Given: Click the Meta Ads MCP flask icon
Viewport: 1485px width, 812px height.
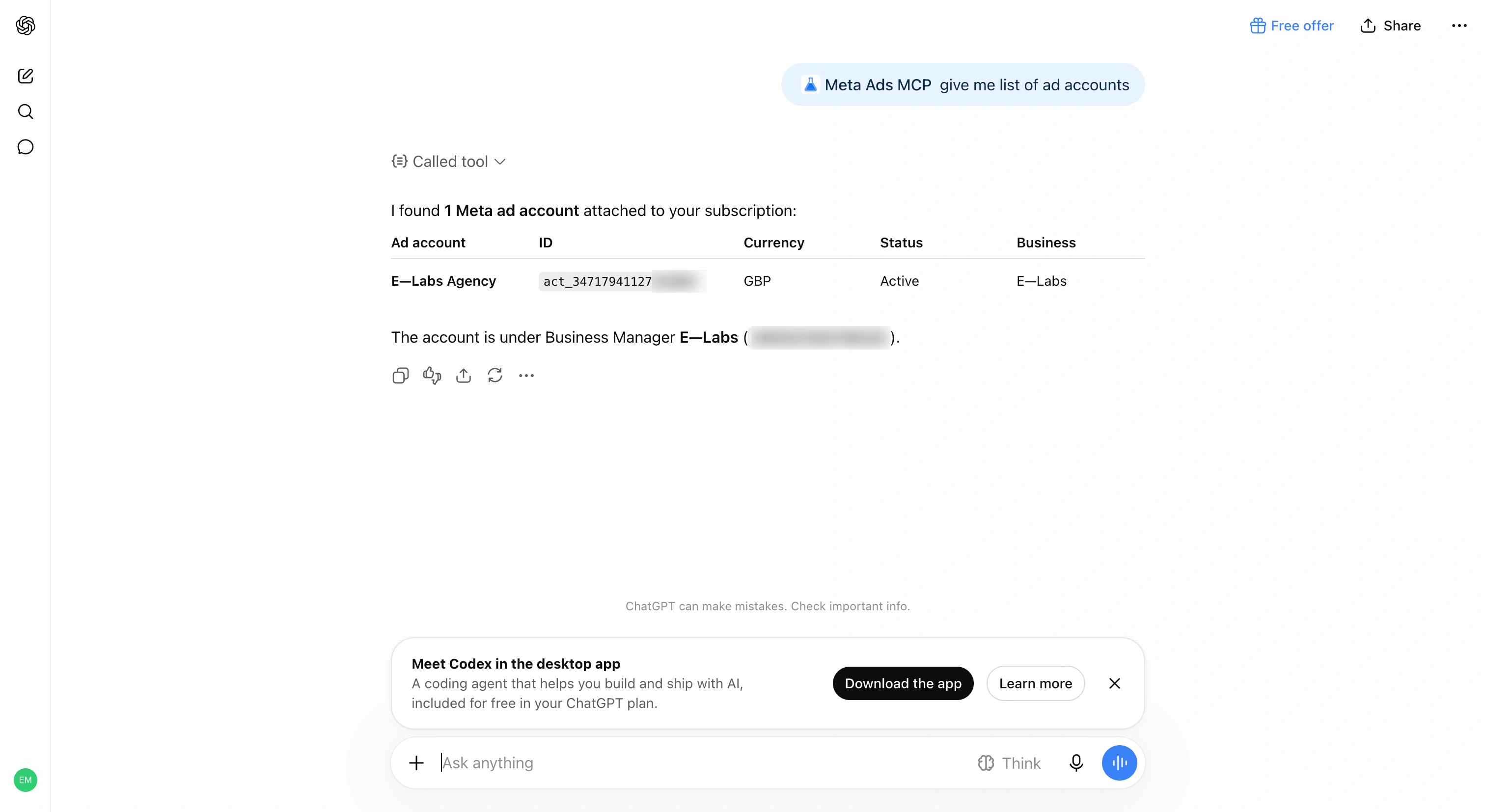Looking at the screenshot, I should click(x=811, y=85).
